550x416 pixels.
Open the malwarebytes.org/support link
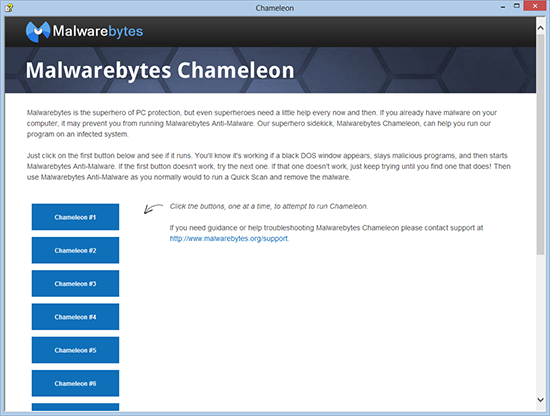tap(229, 239)
